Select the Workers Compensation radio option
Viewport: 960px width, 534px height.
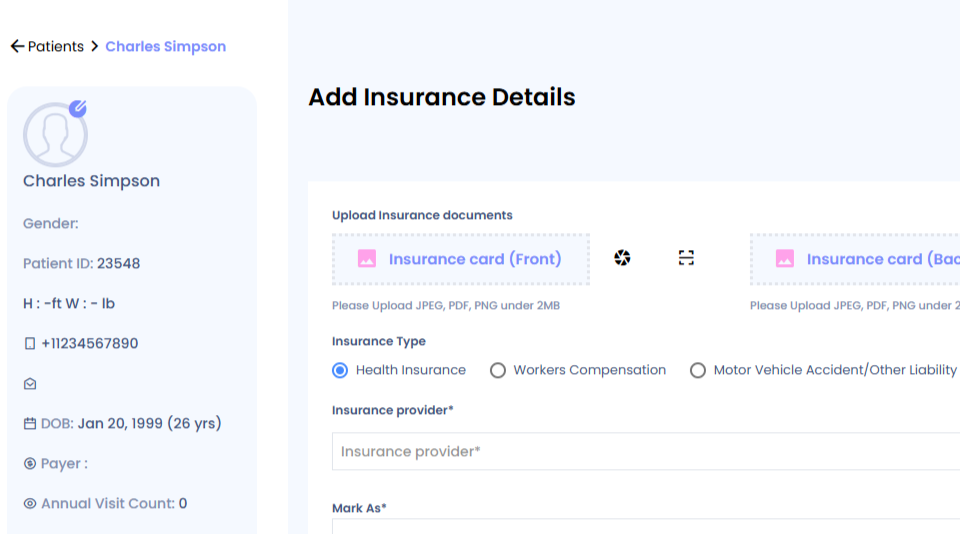(x=498, y=370)
